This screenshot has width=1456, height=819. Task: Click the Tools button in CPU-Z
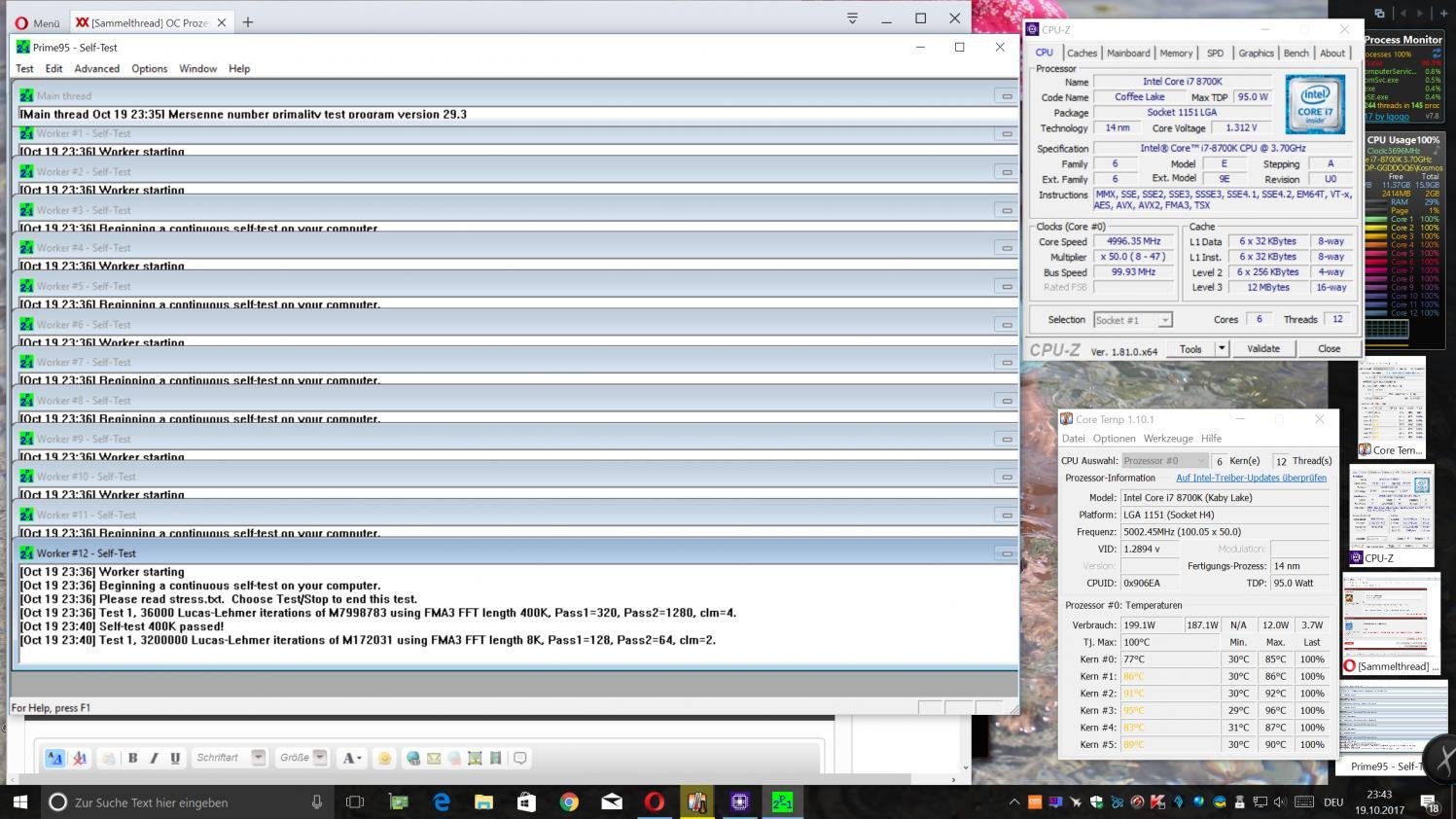click(x=1190, y=348)
